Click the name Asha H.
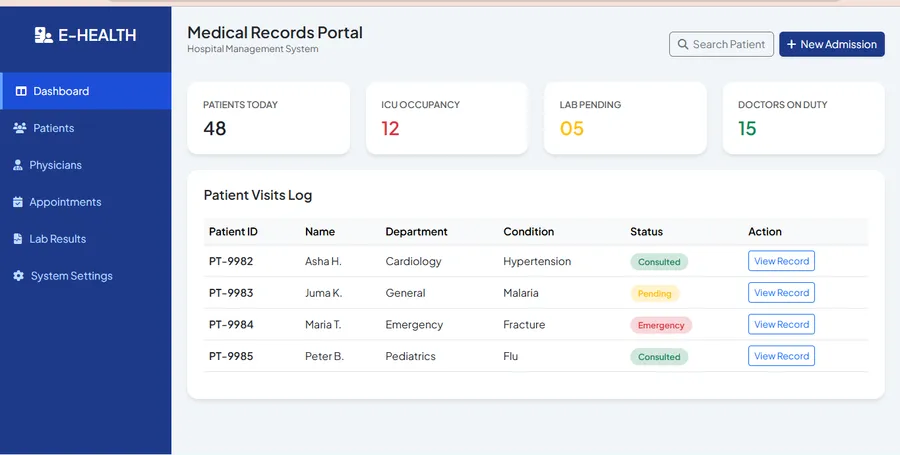 point(323,261)
